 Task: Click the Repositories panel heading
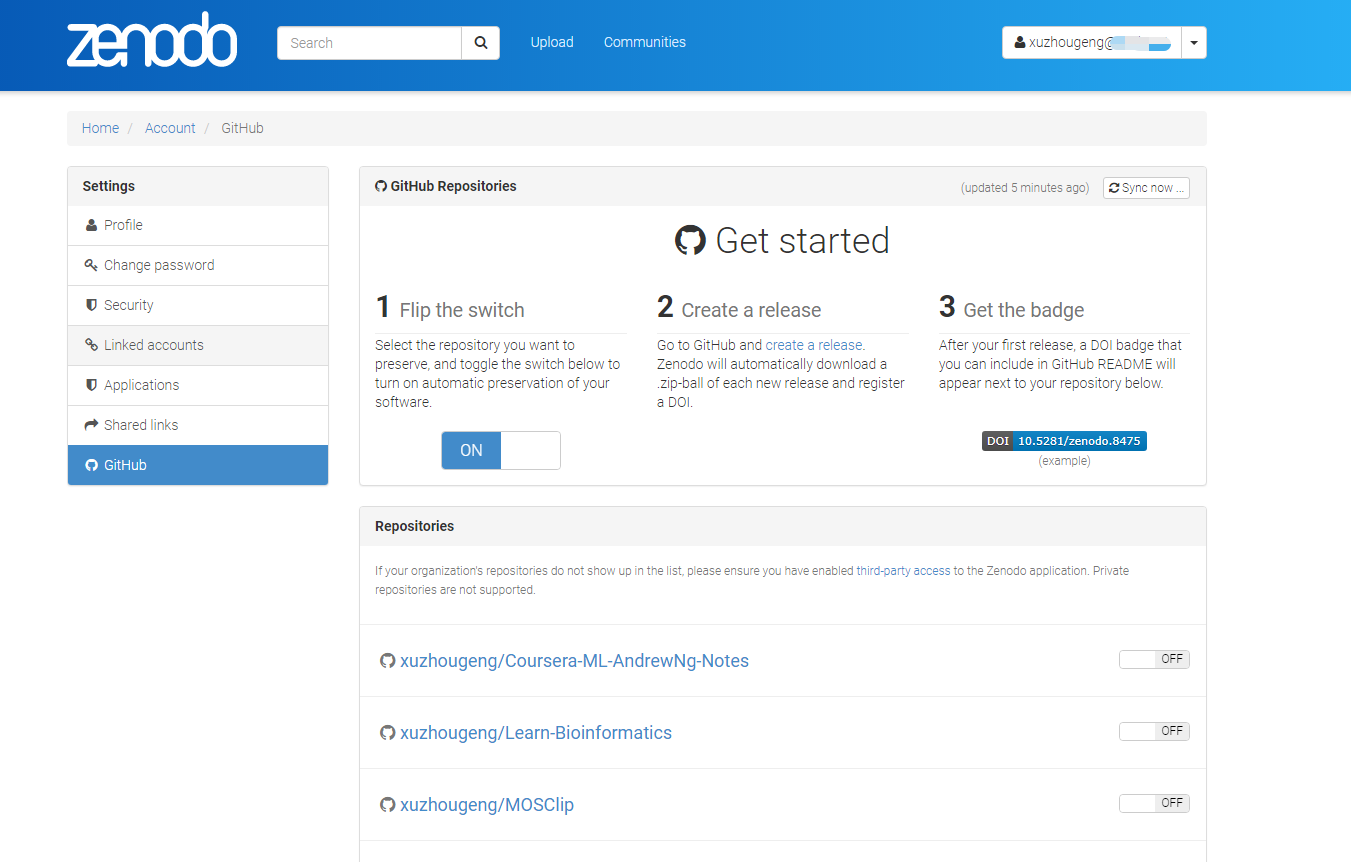point(414,526)
